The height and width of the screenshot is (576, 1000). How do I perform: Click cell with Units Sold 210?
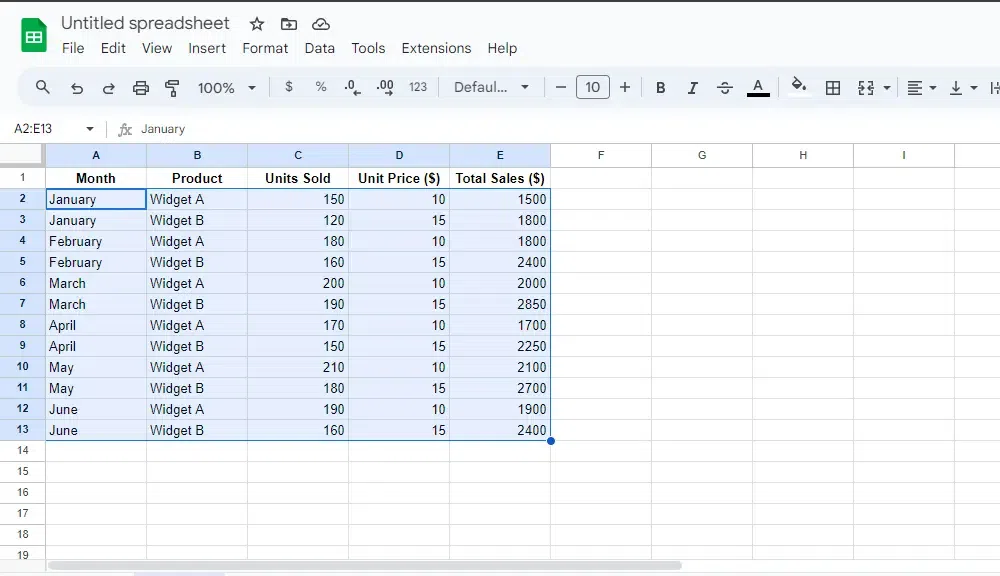pyautogui.click(x=298, y=367)
